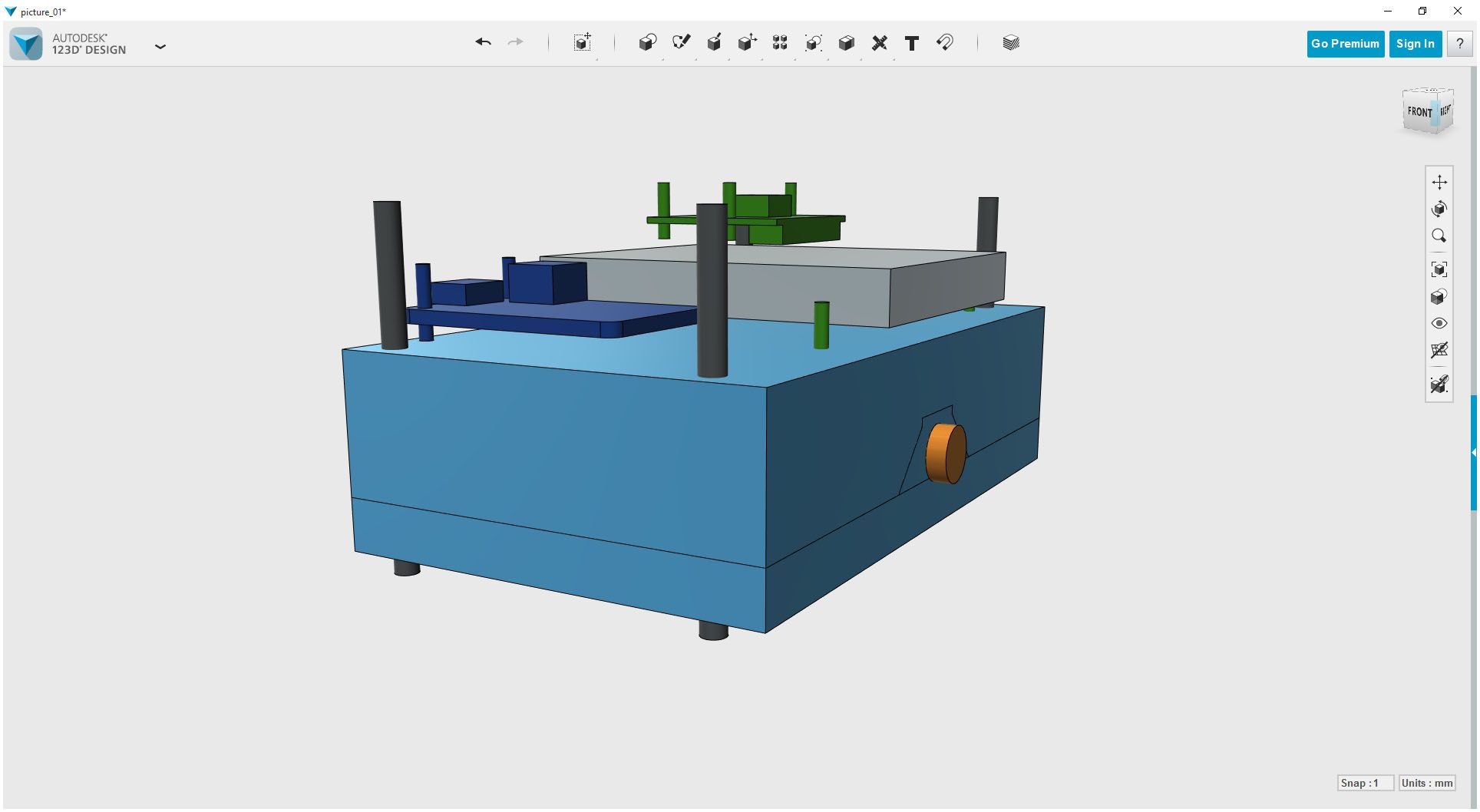Activate Orbit in the navigation bar
This screenshot has height=812, width=1480.
coord(1440,209)
